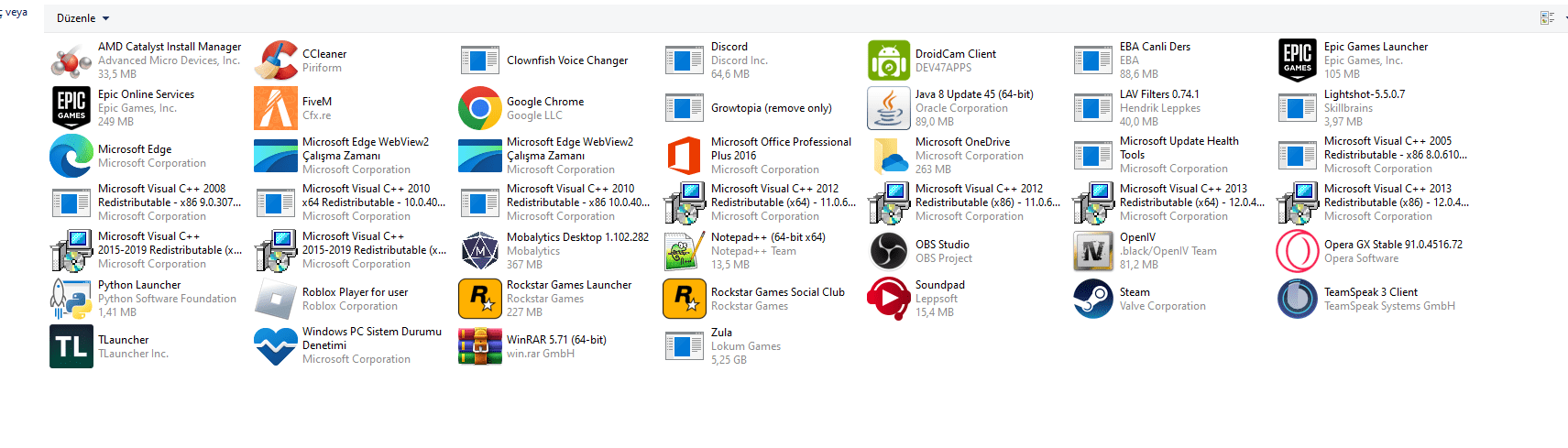Screen dimensions: 1568x448
Task: Select the Java 8 Update 45 icon
Action: click(x=889, y=108)
